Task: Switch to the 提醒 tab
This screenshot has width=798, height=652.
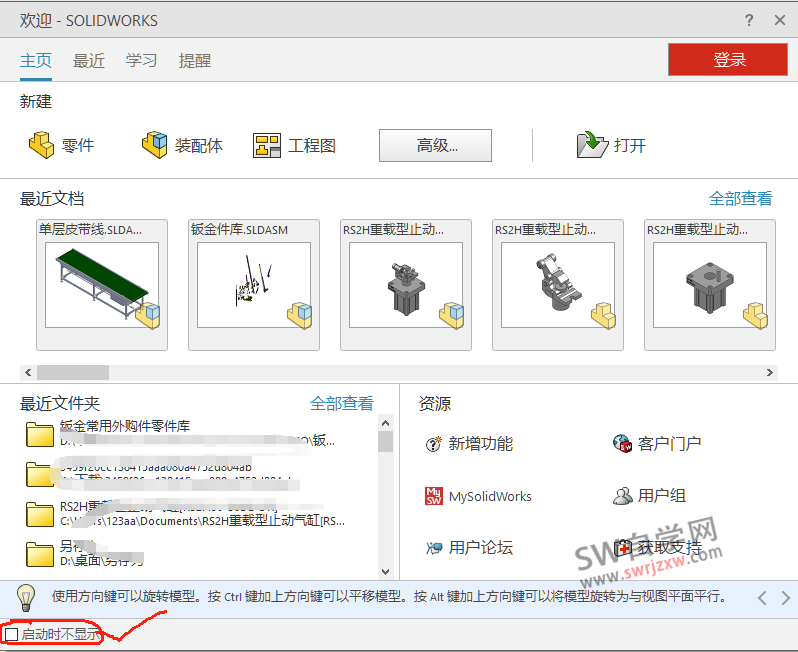Action: pyautogui.click(x=194, y=61)
